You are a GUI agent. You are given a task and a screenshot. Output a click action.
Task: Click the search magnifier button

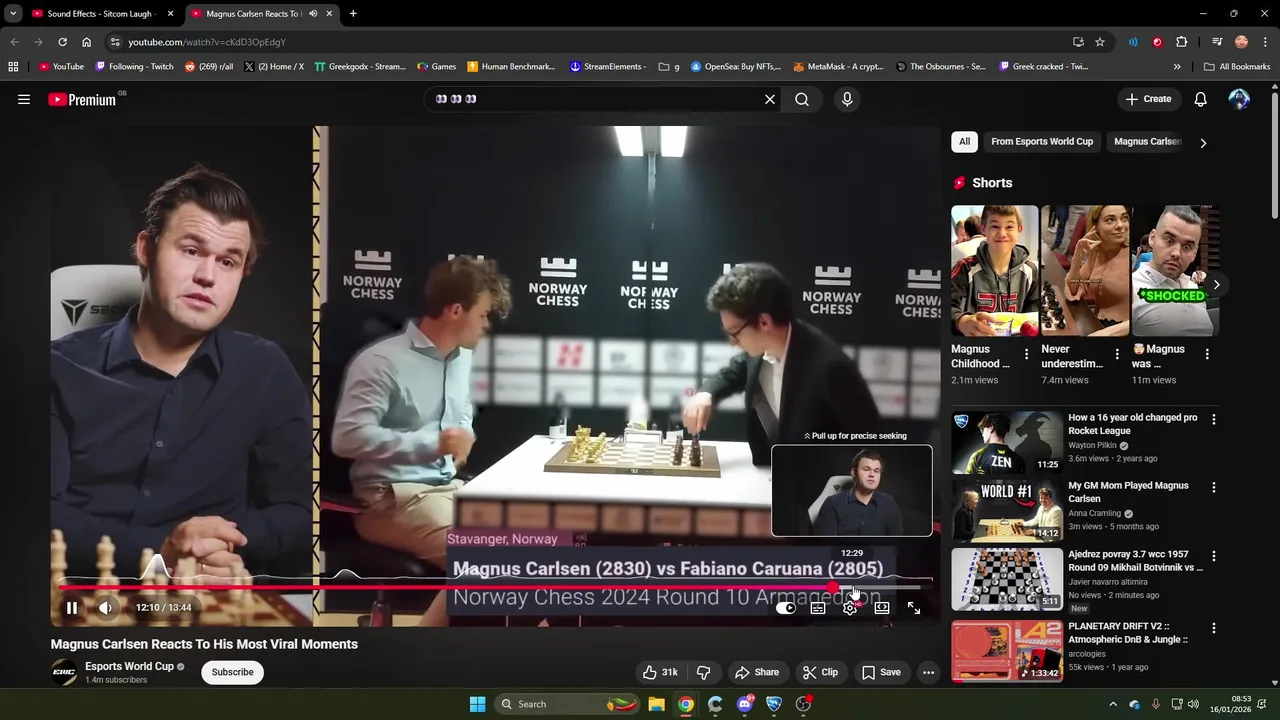pyautogui.click(x=802, y=99)
